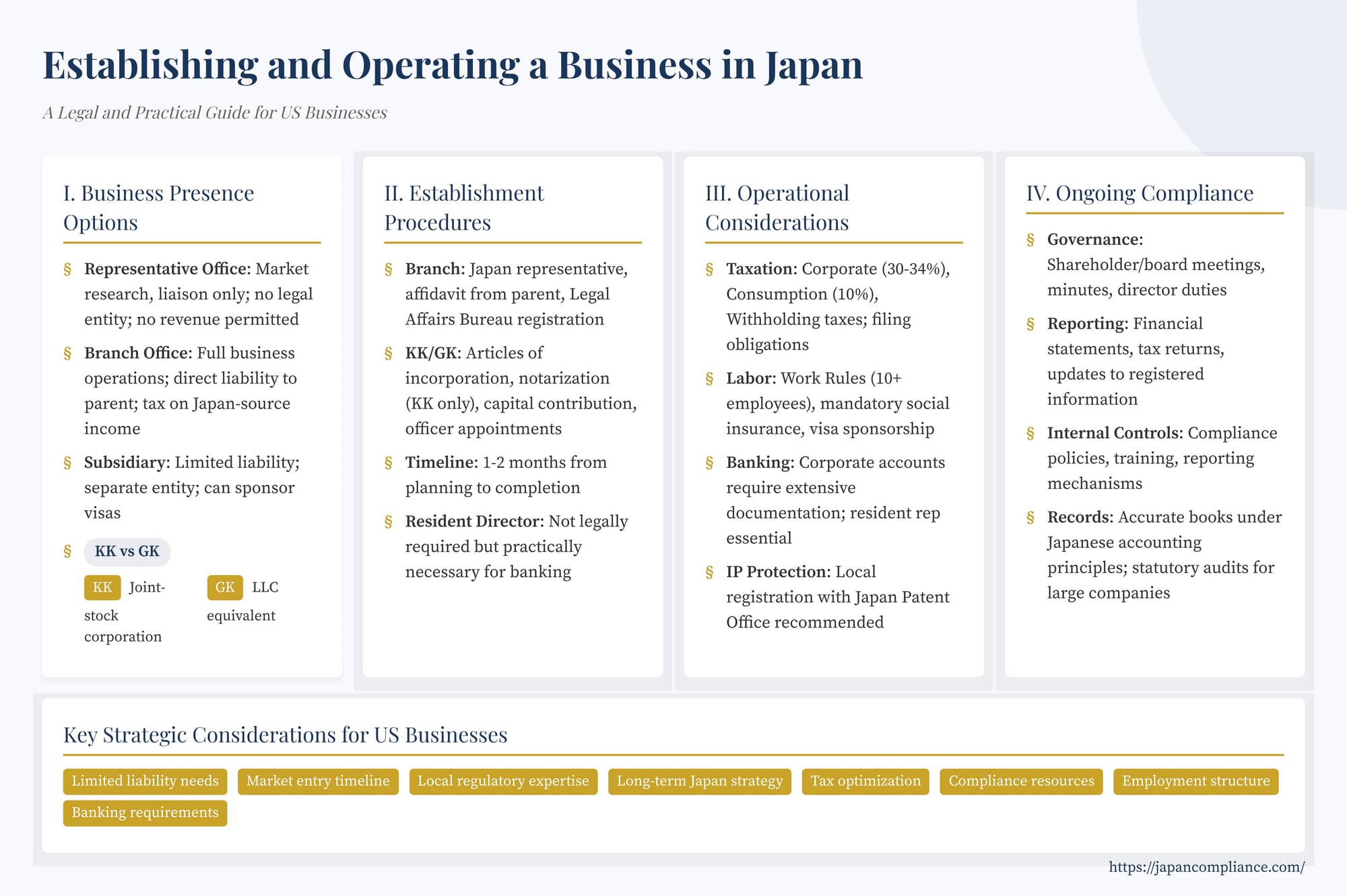Screen dimensions: 1347x896
Task: Click the text 'Corporate (30-34%)'
Action: 874,269
